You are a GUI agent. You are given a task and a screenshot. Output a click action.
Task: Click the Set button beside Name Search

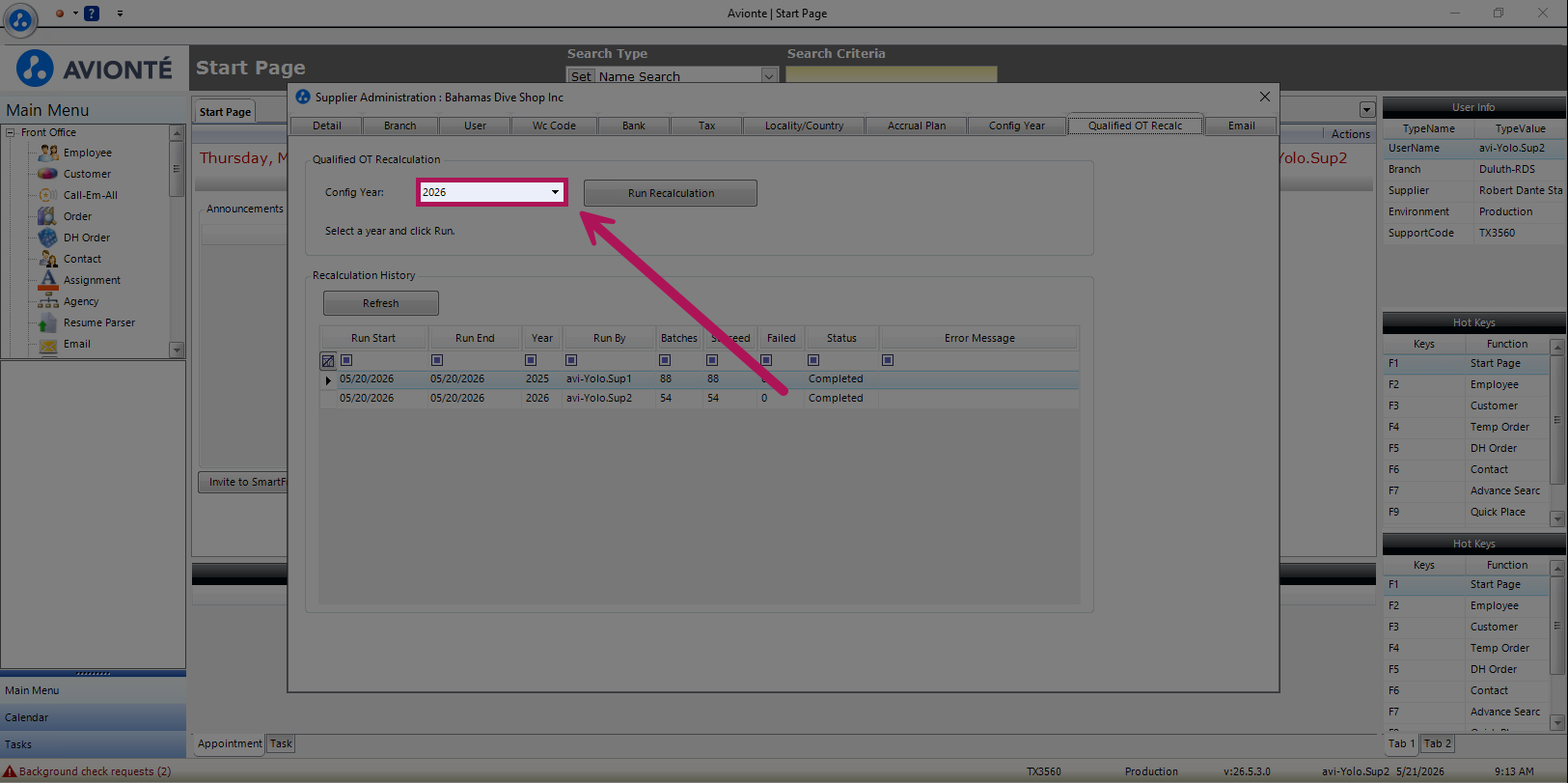click(581, 76)
